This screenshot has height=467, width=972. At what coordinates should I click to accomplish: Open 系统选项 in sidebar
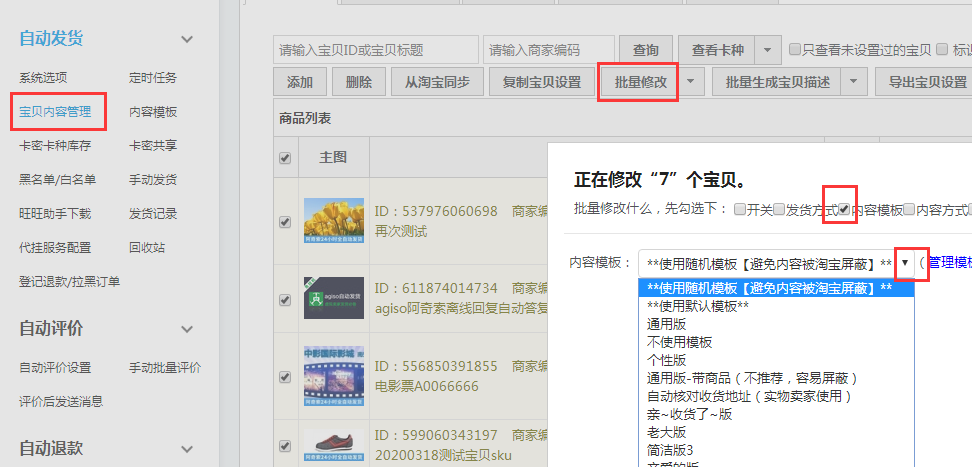click(43, 78)
